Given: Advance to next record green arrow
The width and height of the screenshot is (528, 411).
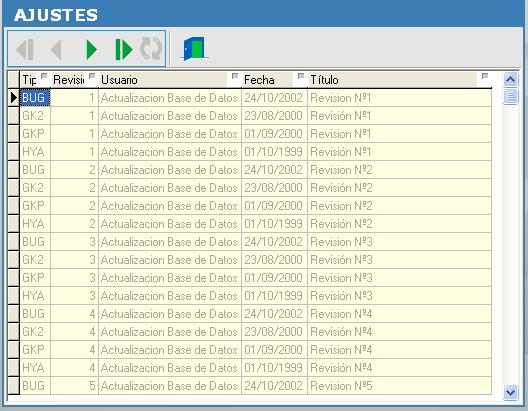Looking at the screenshot, I should (91, 49).
